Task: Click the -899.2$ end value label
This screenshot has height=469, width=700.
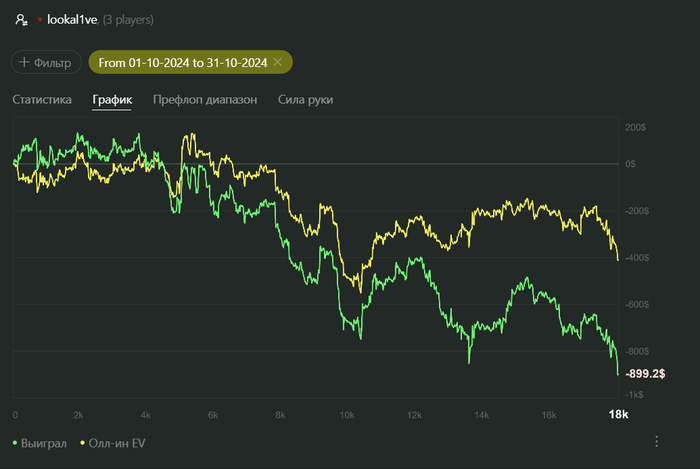Action: pos(645,374)
